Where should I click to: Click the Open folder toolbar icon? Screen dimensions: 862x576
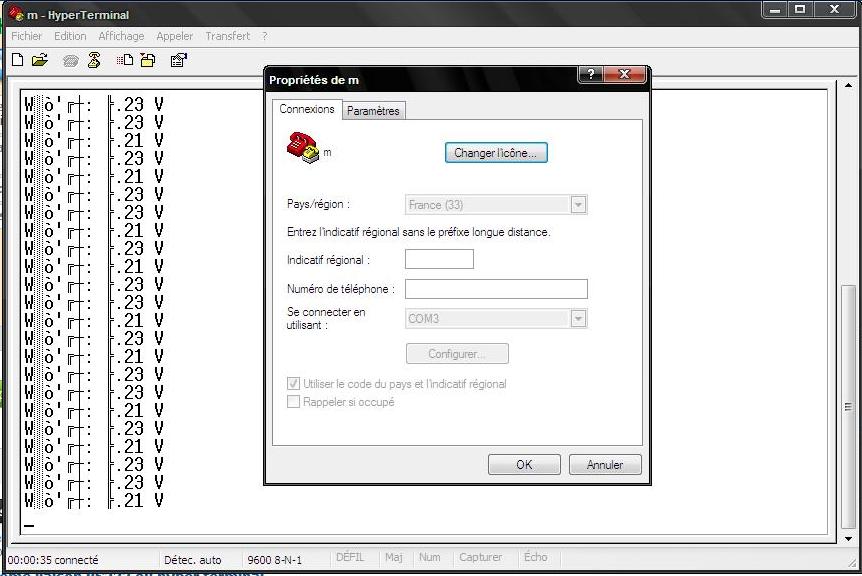[40, 60]
